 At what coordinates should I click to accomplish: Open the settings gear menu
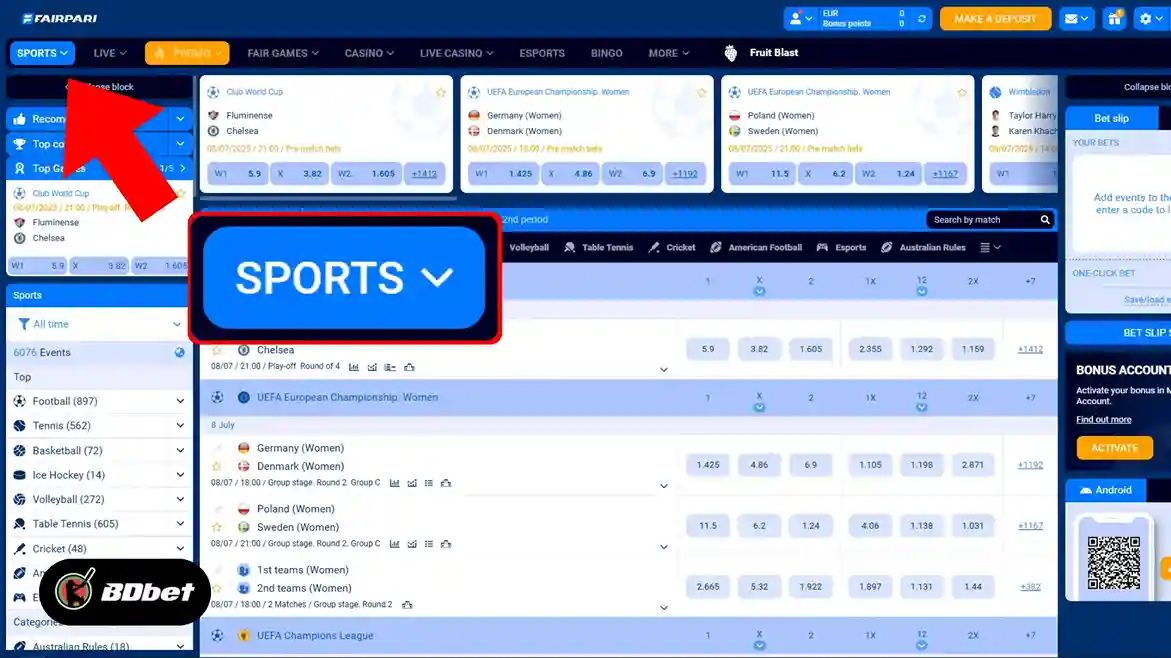1152,19
